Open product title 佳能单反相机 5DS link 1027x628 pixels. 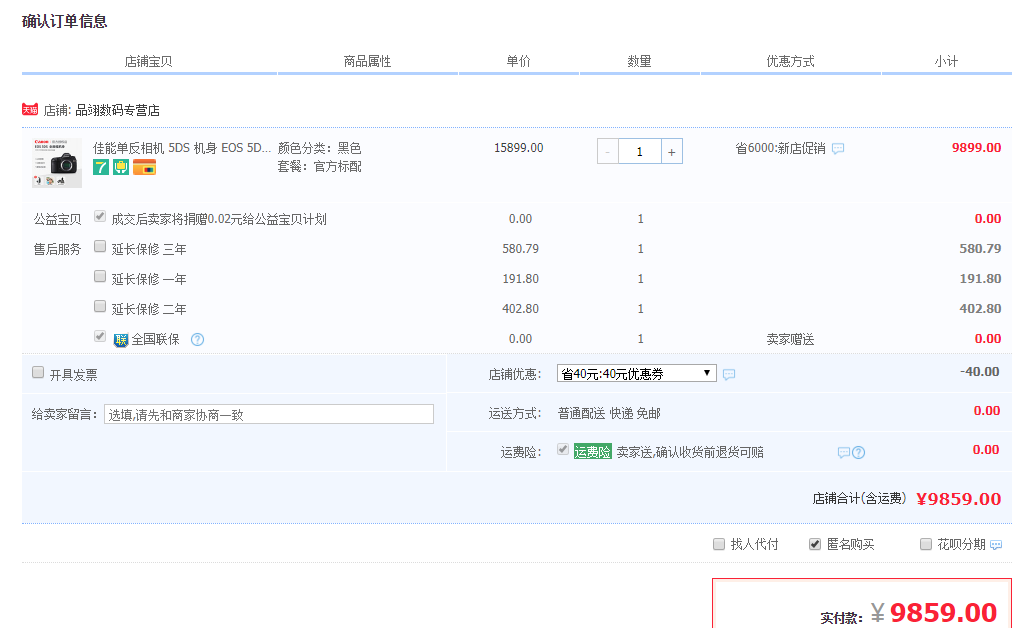click(x=181, y=148)
